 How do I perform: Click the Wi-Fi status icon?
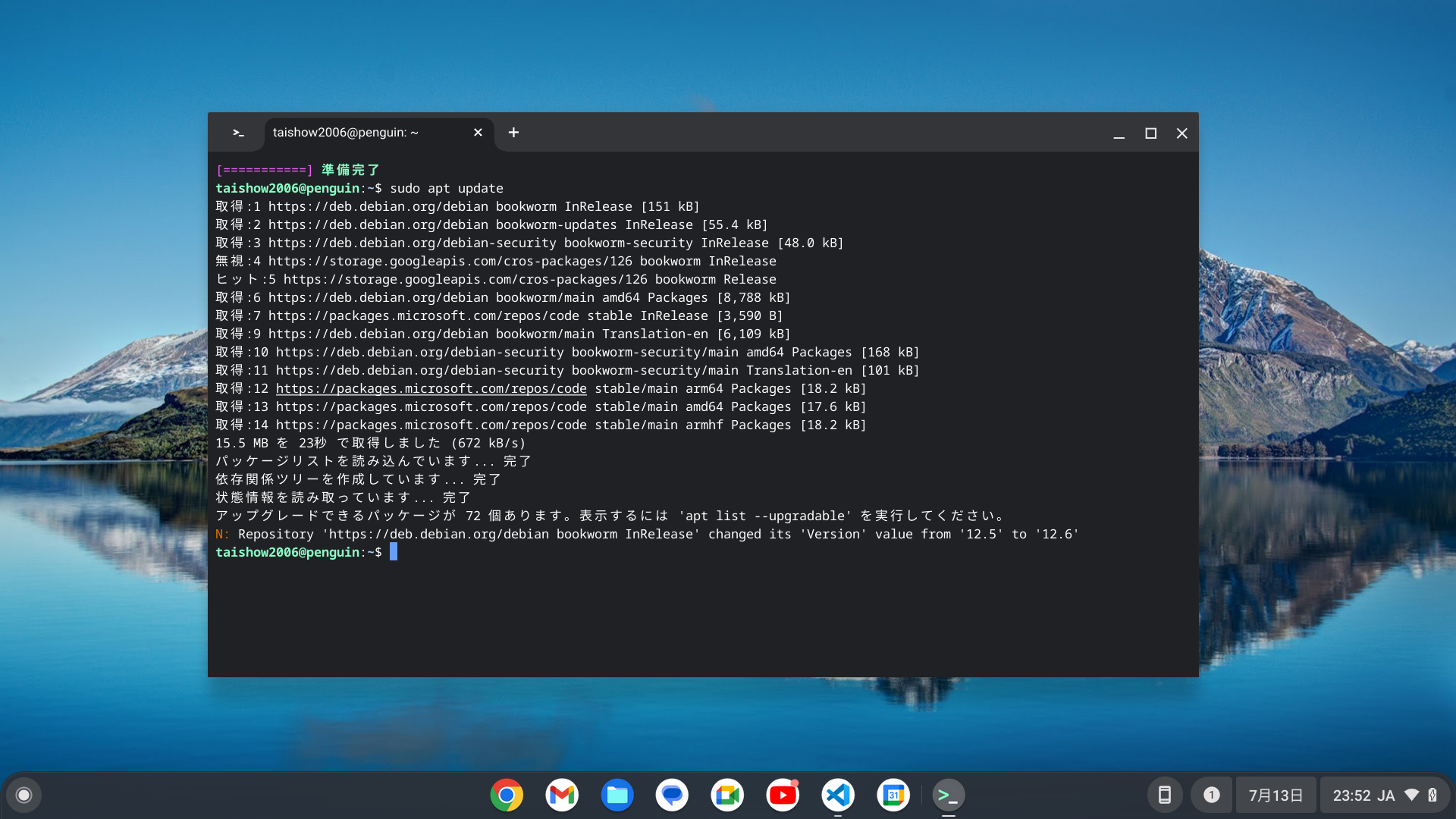pos(1412,795)
